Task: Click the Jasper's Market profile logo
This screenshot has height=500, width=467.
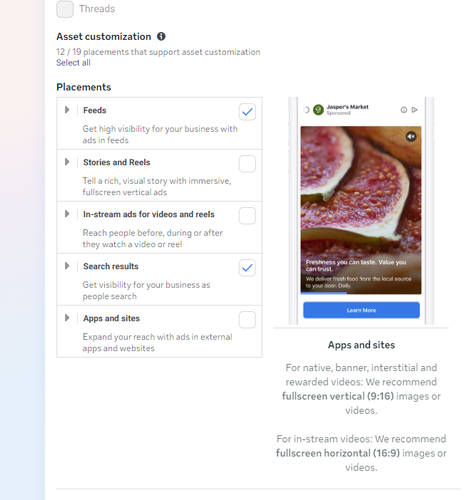Action: [318, 110]
